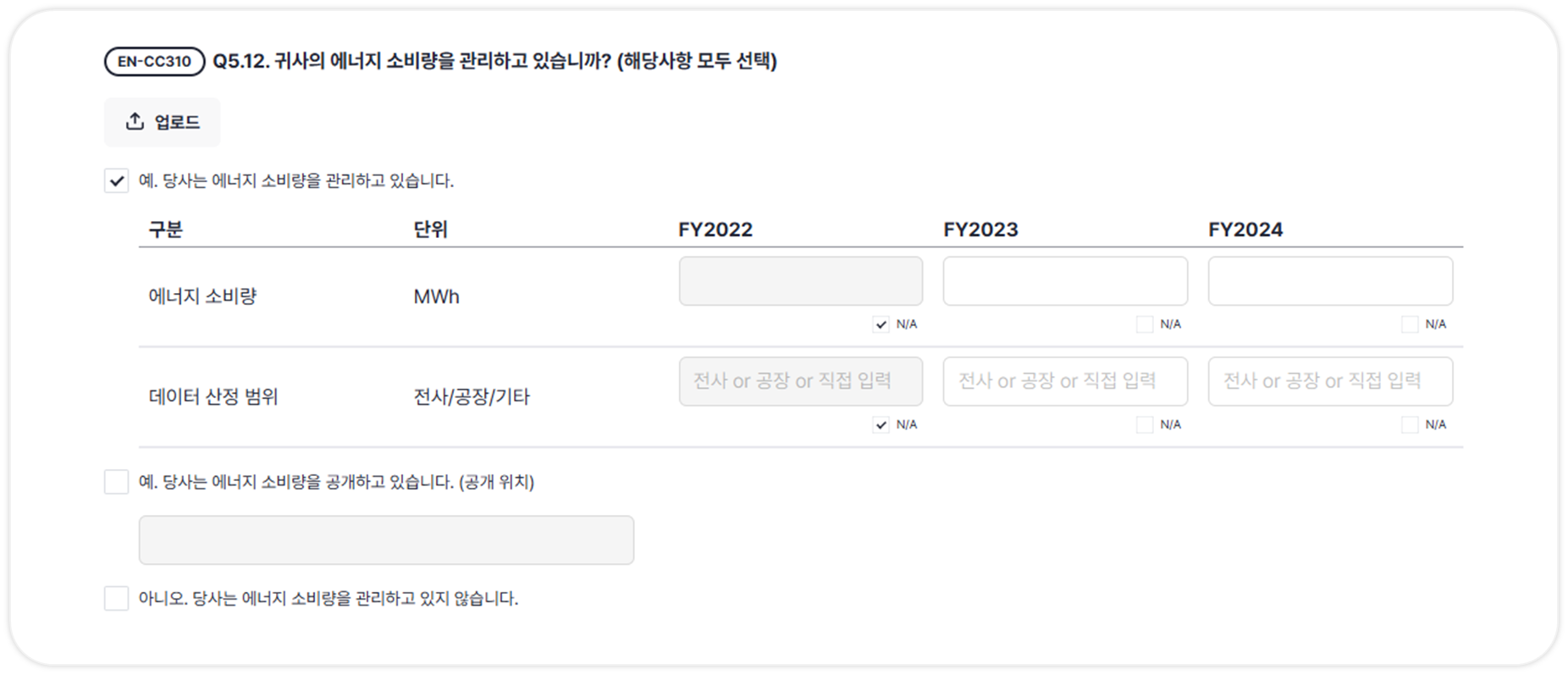Click FY2022 energy consumption MWh field
Image resolution: width=1568 pixels, height=675 pixels.
tap(800, 281)
